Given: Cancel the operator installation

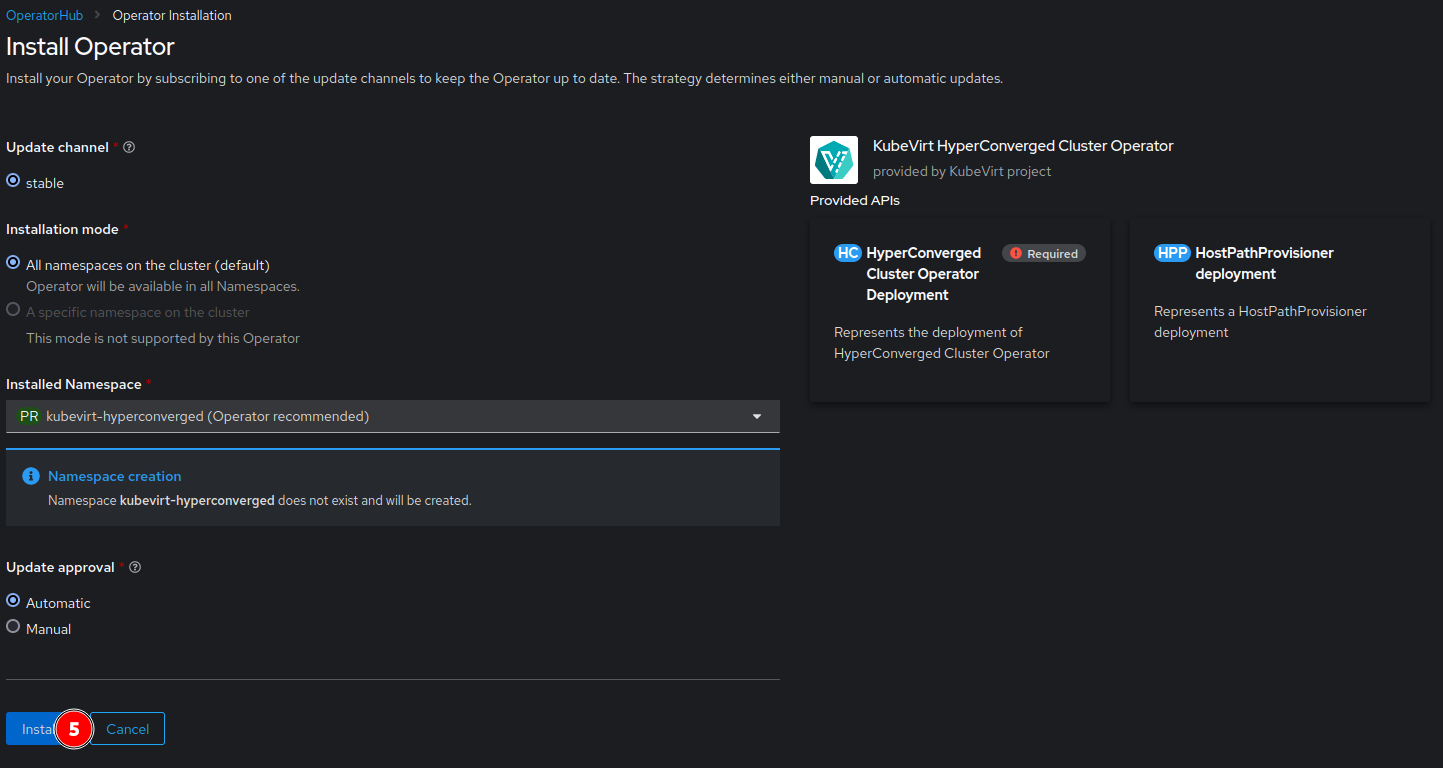Looking at the screenshot, I should pyautogui.click(x=126, y=729).
